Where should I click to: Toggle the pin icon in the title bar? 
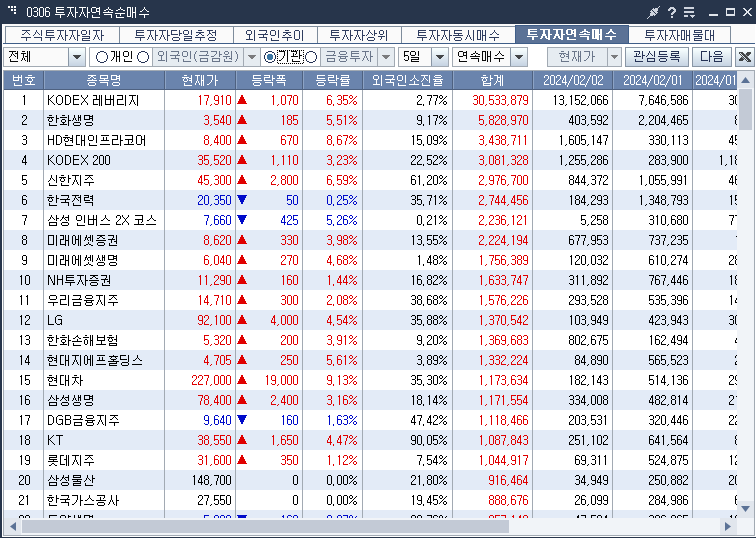click(x=653, y=12)
